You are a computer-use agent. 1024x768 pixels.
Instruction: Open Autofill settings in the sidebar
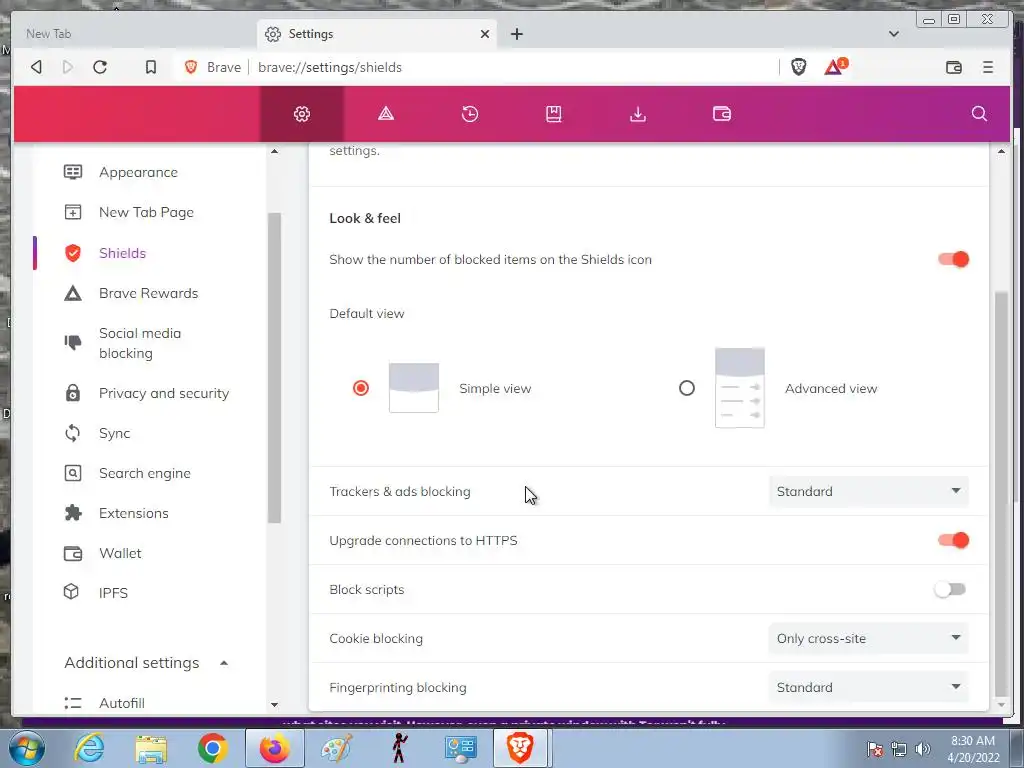click(x=121, y=703)
